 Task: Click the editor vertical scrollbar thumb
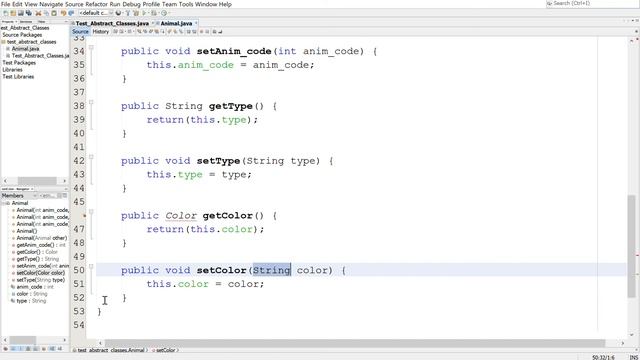pos(631,246)
